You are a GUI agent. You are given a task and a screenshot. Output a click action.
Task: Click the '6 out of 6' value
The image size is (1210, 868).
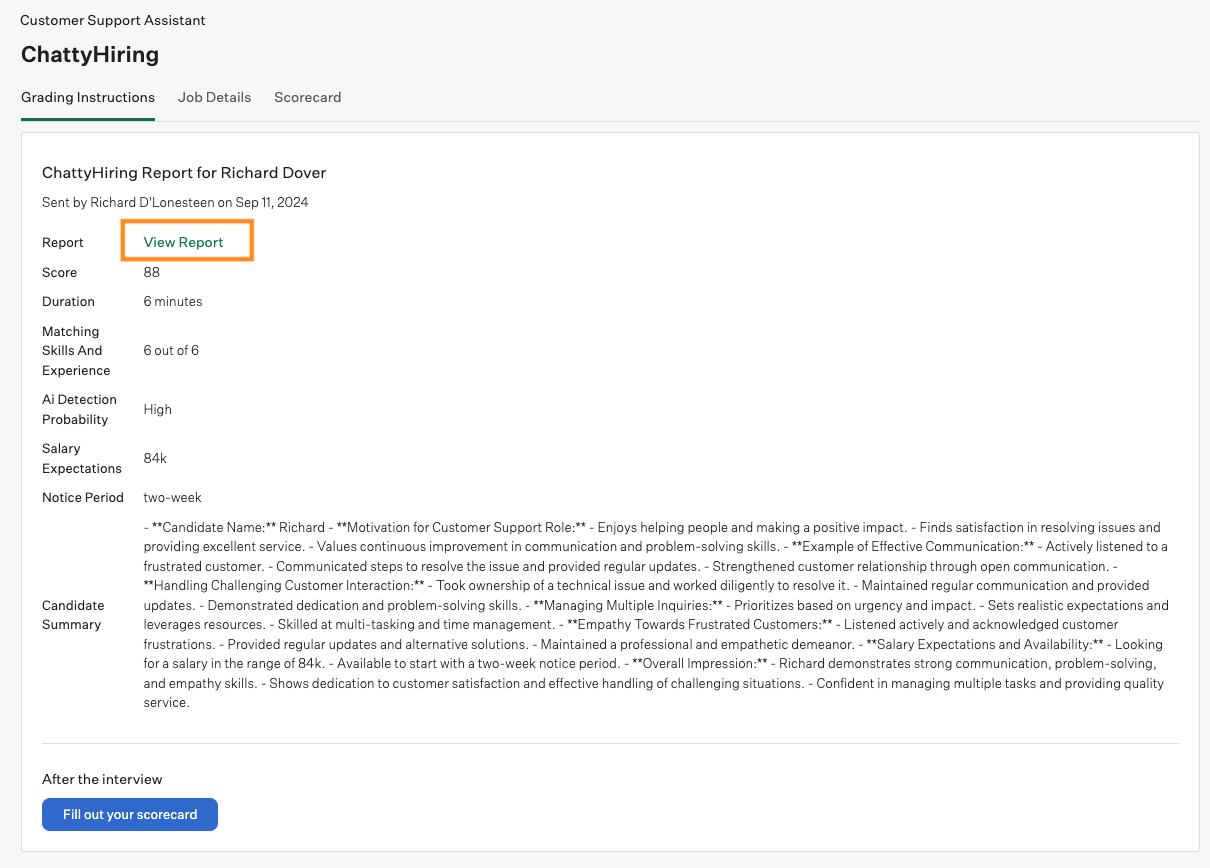[x=171, y=350]
